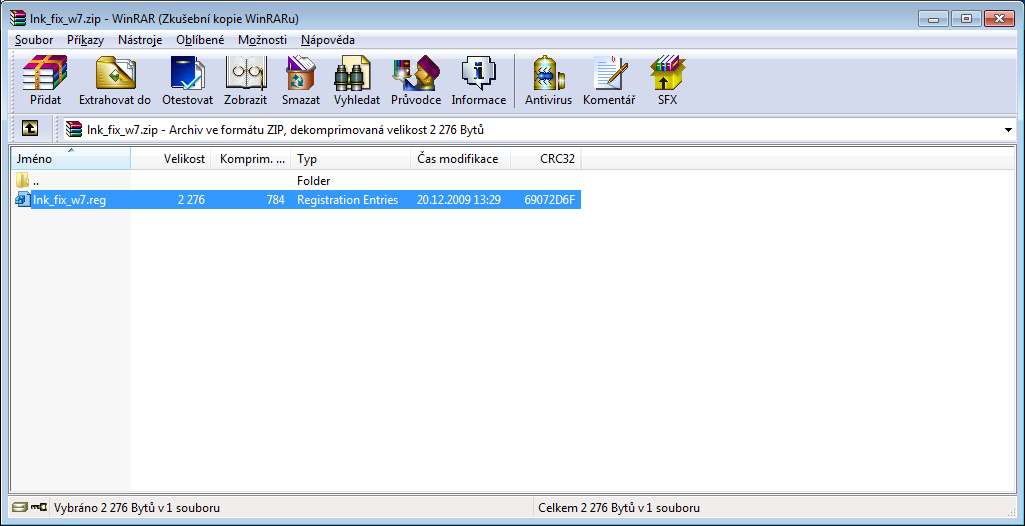Open the Oblíbené menu
This screenshot has width=1025, height=526.
tap(200, 40)
